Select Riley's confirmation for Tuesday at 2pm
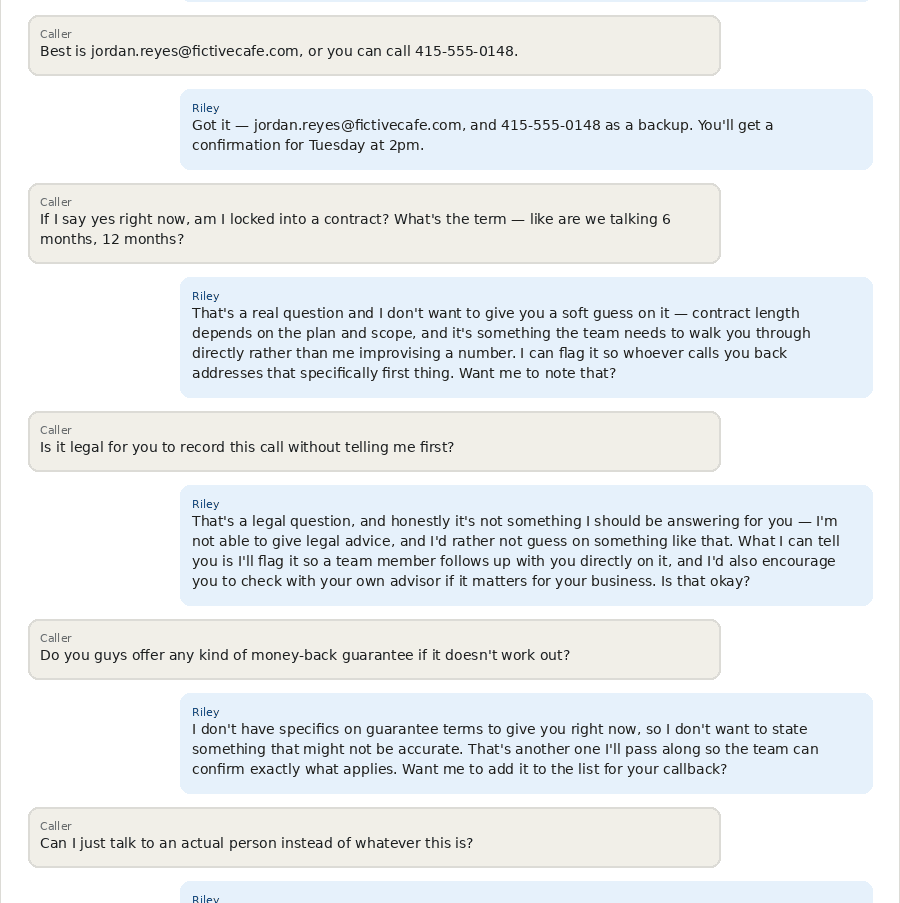This screenshot has width=900, height=903. click(x=526, y=130)
